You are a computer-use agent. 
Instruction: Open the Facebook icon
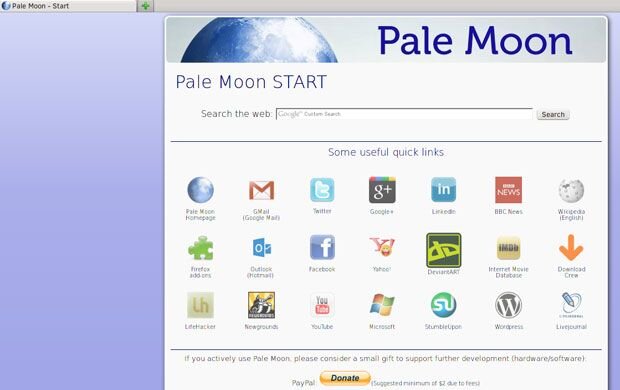[x=322, y=248]
